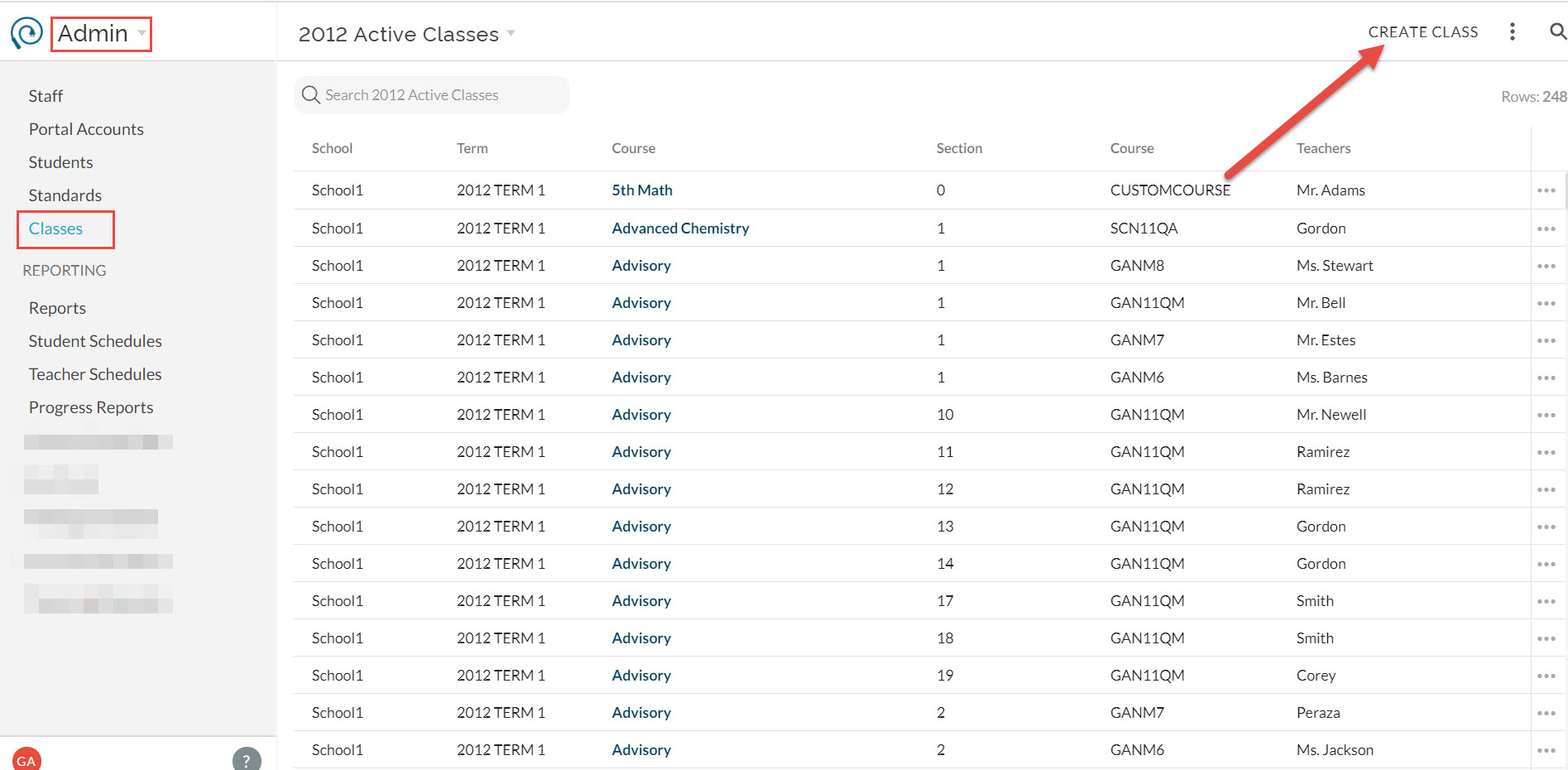Open the Advisory link taught by Ms. Jackson

(x=641, y=750)
